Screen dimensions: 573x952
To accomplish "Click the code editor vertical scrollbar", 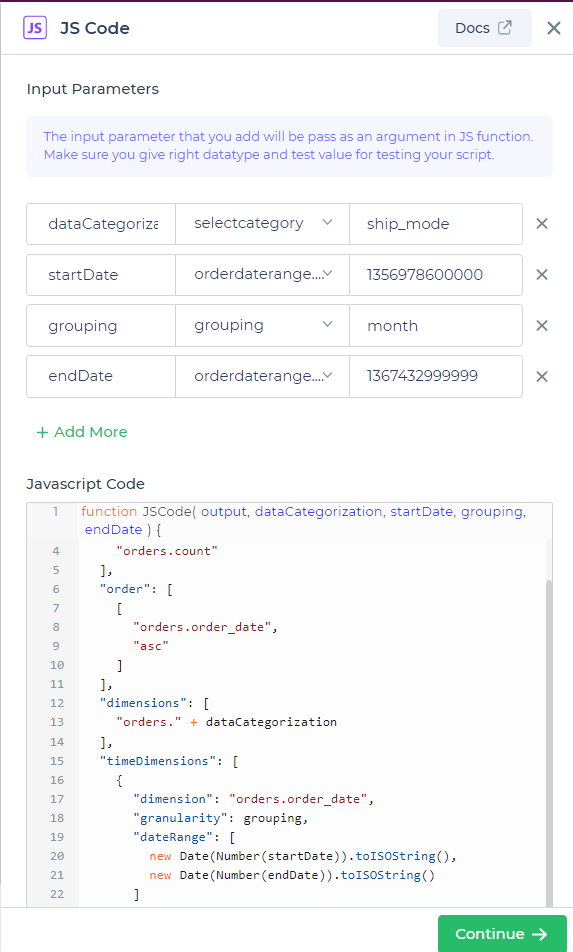I will pos(549,743).
